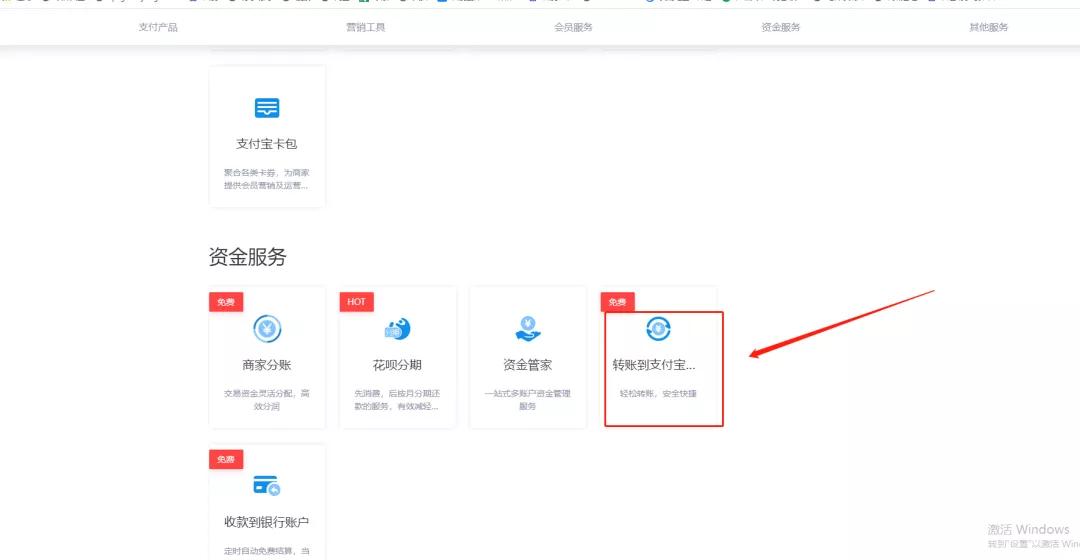Click the 免费 badge on 收款到银行账户

coord(226,459)
